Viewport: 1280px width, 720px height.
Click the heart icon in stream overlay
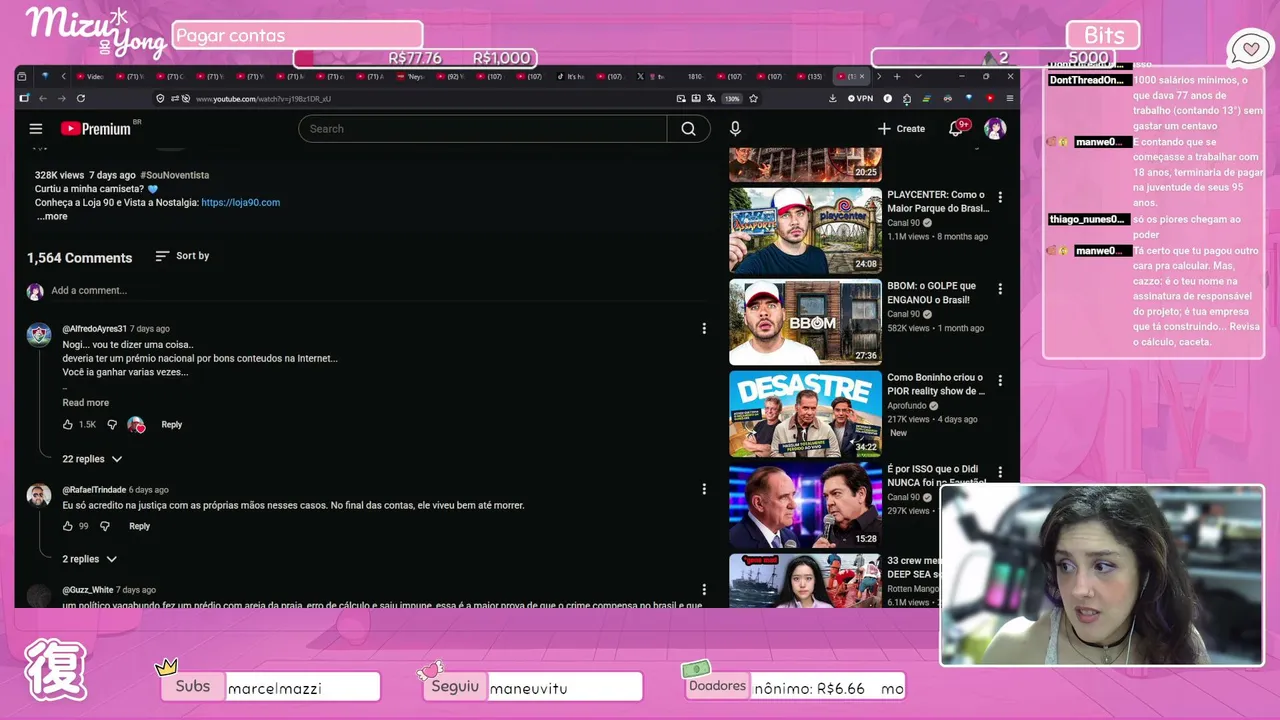tap(1250, 49)
